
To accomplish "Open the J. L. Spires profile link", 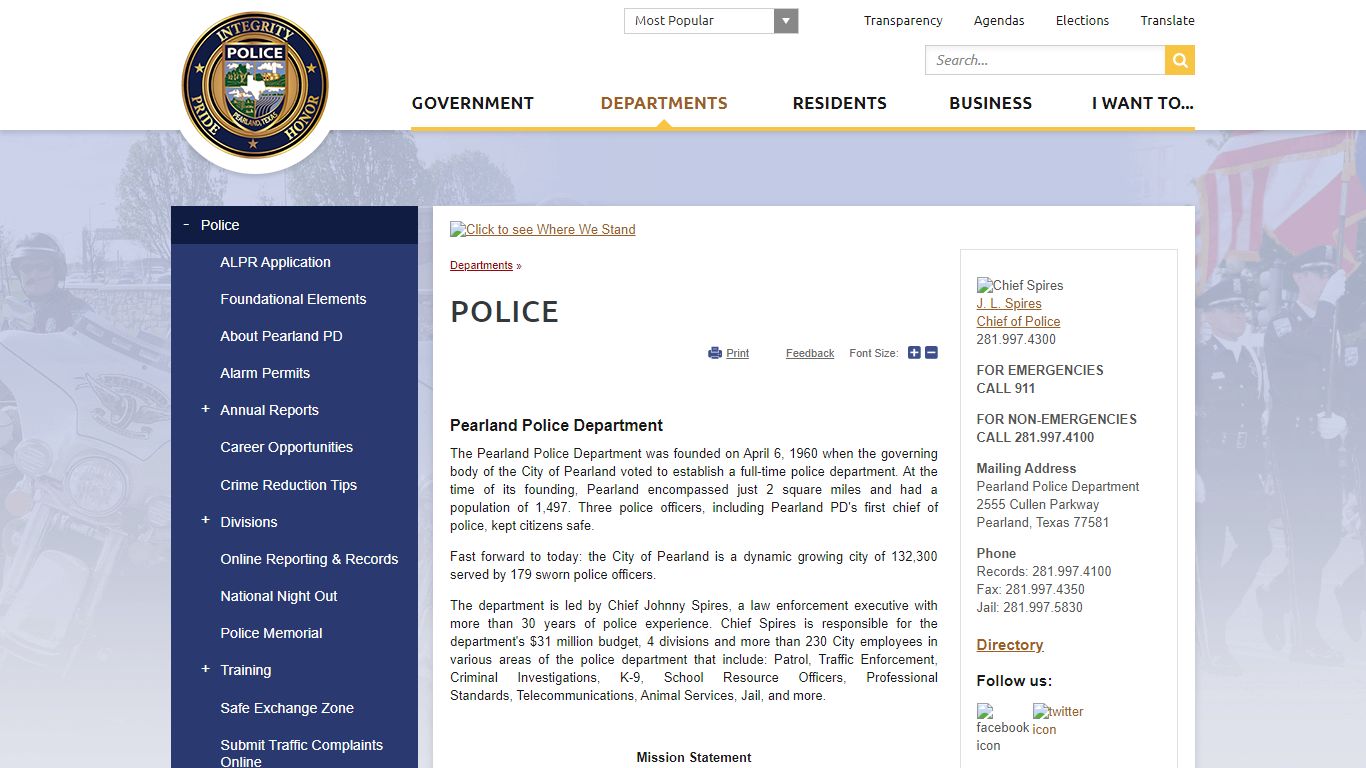I will 1009,303.
